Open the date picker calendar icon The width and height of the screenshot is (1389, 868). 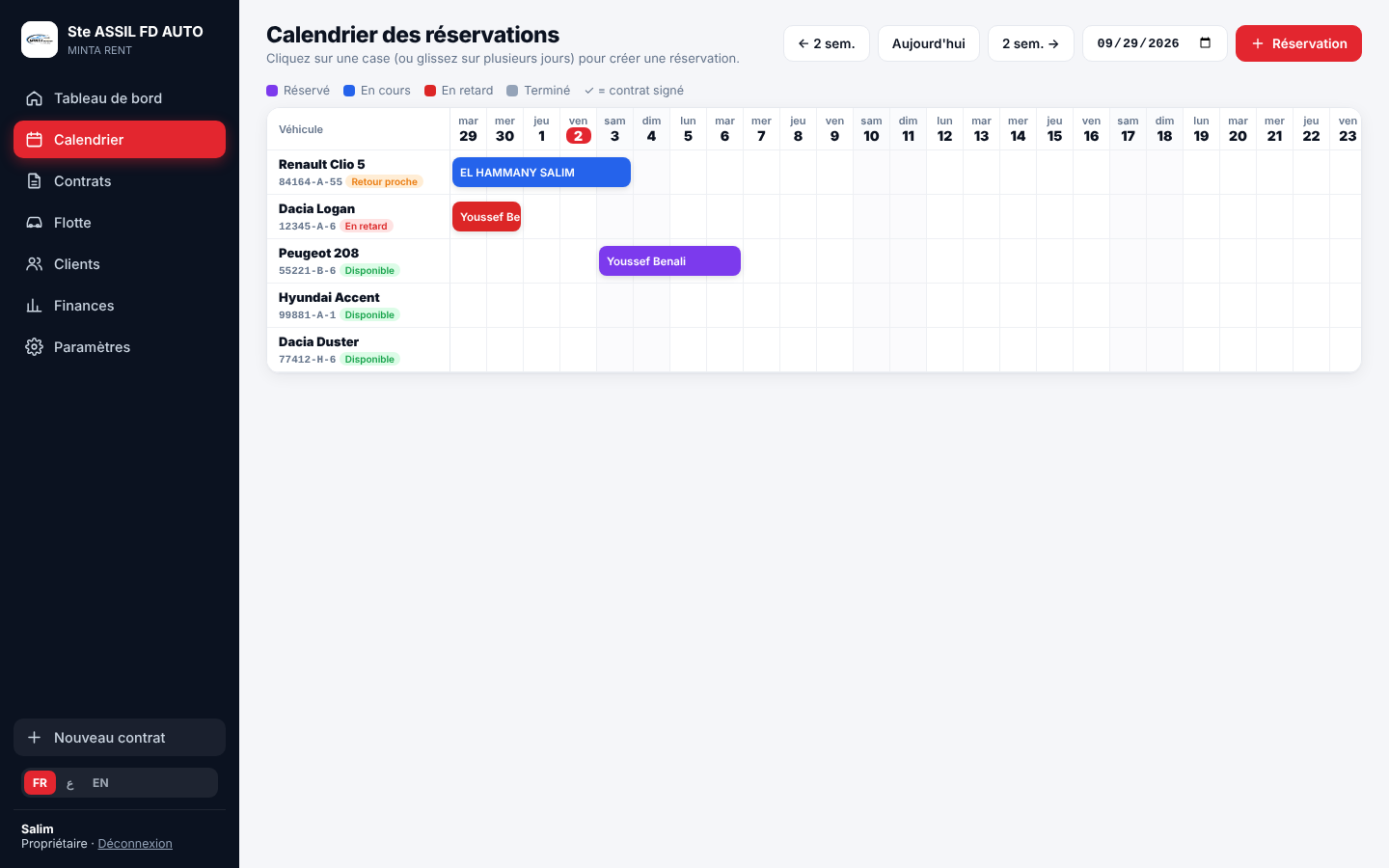1205,43
